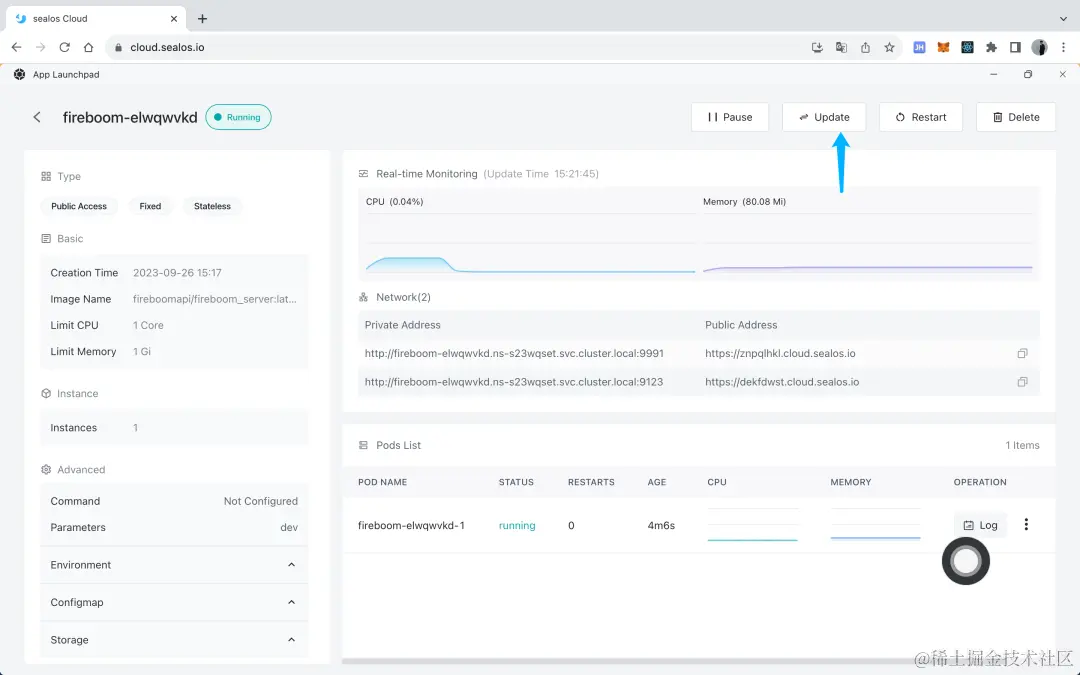Viewport: 1080px width, 675px height.
Task: Select the sealos Cloud browser tab
Action: click(94, 19)
